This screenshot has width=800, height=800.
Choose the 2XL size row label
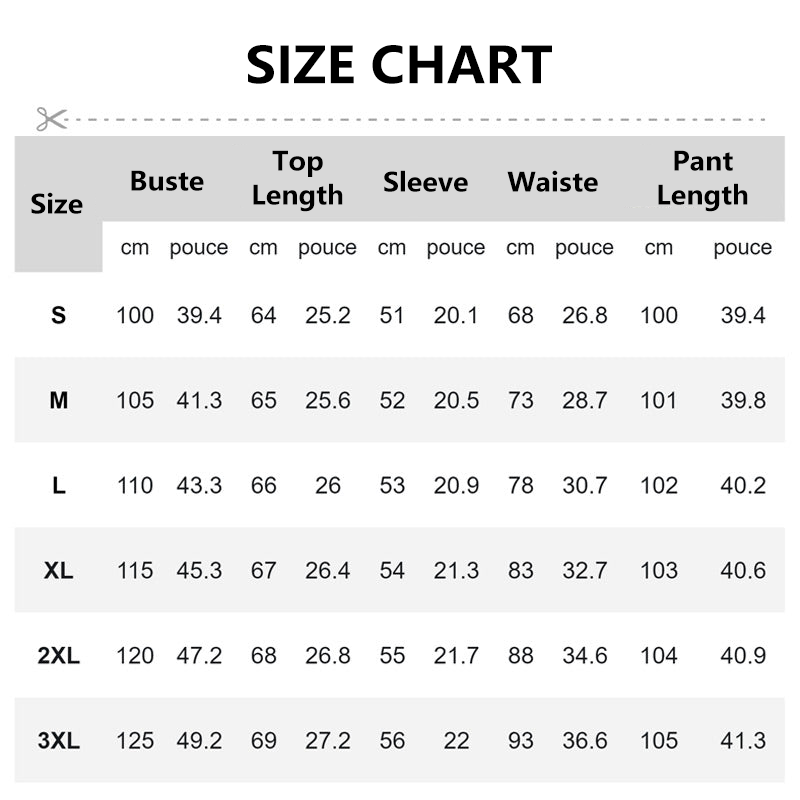59,656
